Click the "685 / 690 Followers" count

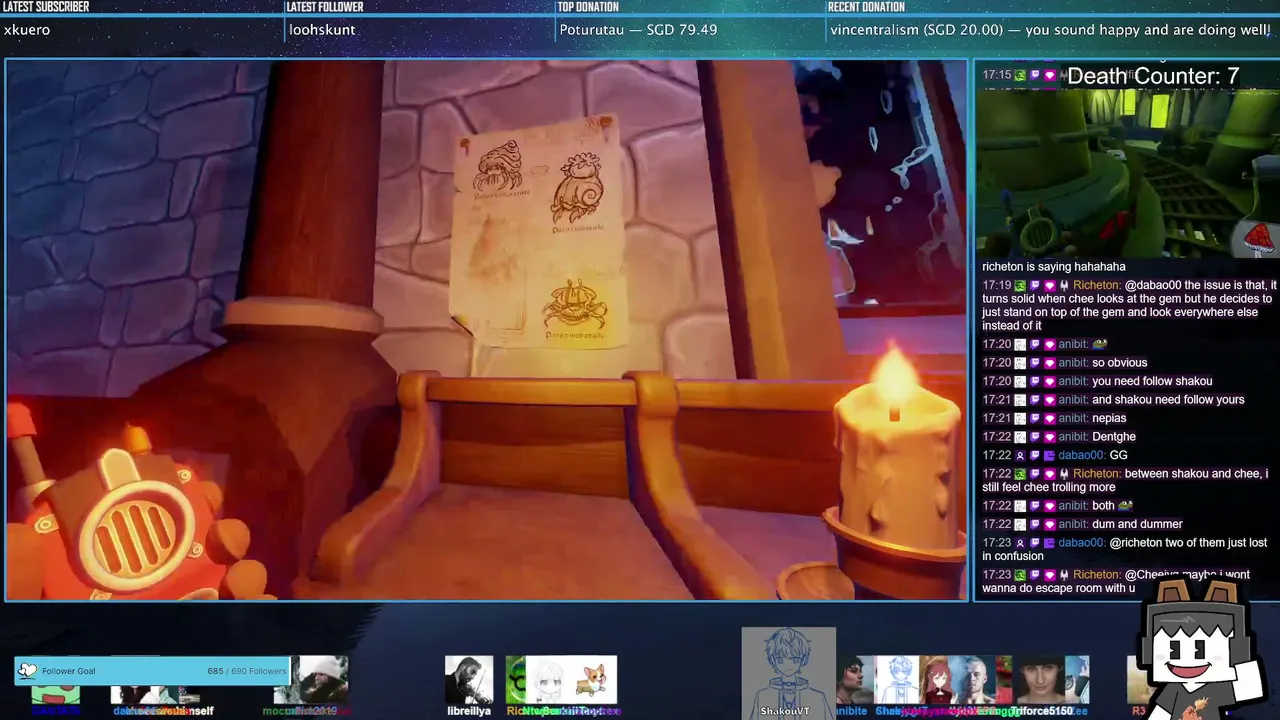[x=246, y=671]
